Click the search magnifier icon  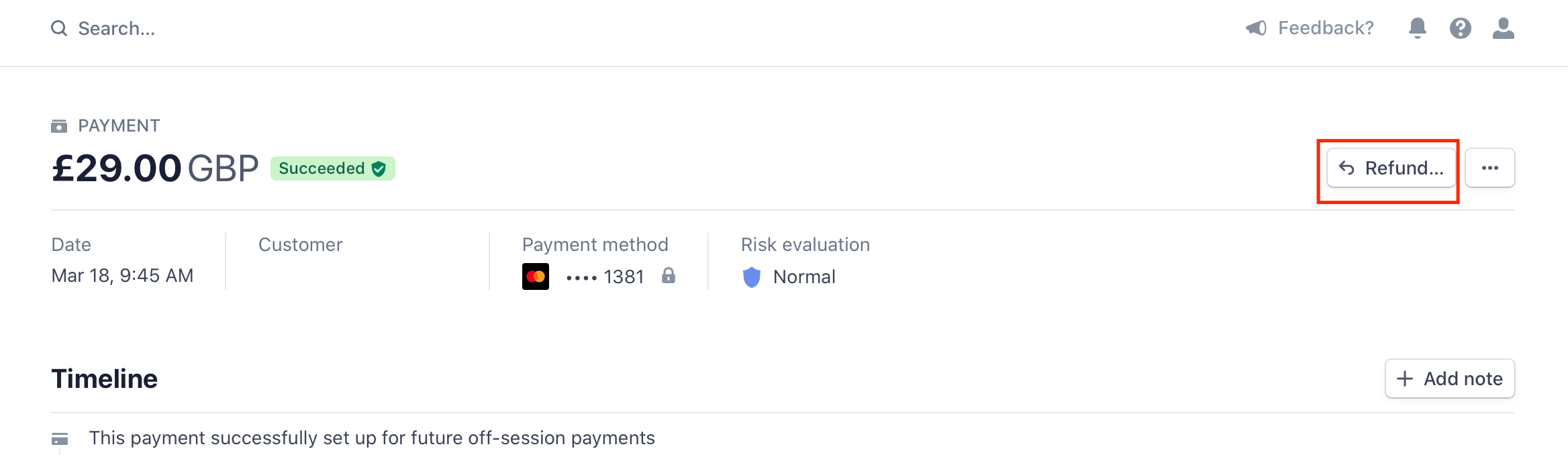click(x=59, y=28)
